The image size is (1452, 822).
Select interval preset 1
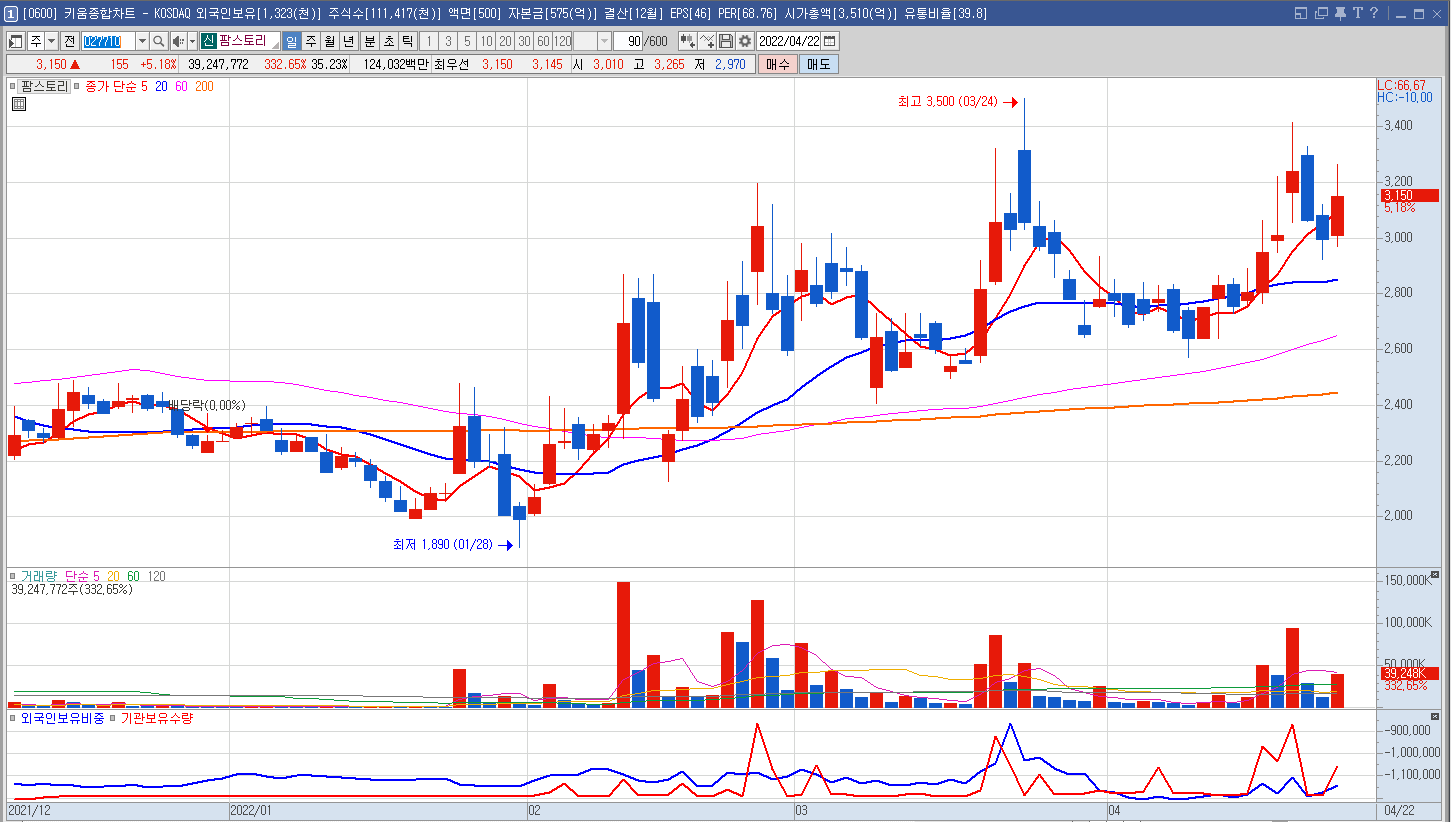tap(428, 41)
